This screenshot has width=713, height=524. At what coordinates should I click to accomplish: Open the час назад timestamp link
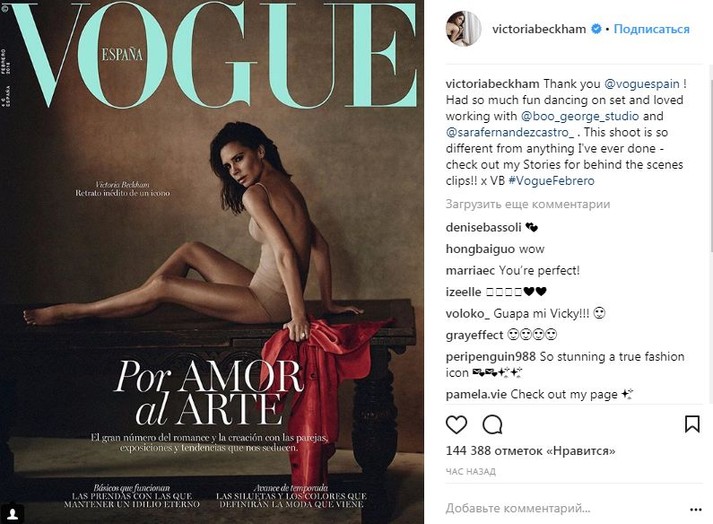tap(471, 472)
